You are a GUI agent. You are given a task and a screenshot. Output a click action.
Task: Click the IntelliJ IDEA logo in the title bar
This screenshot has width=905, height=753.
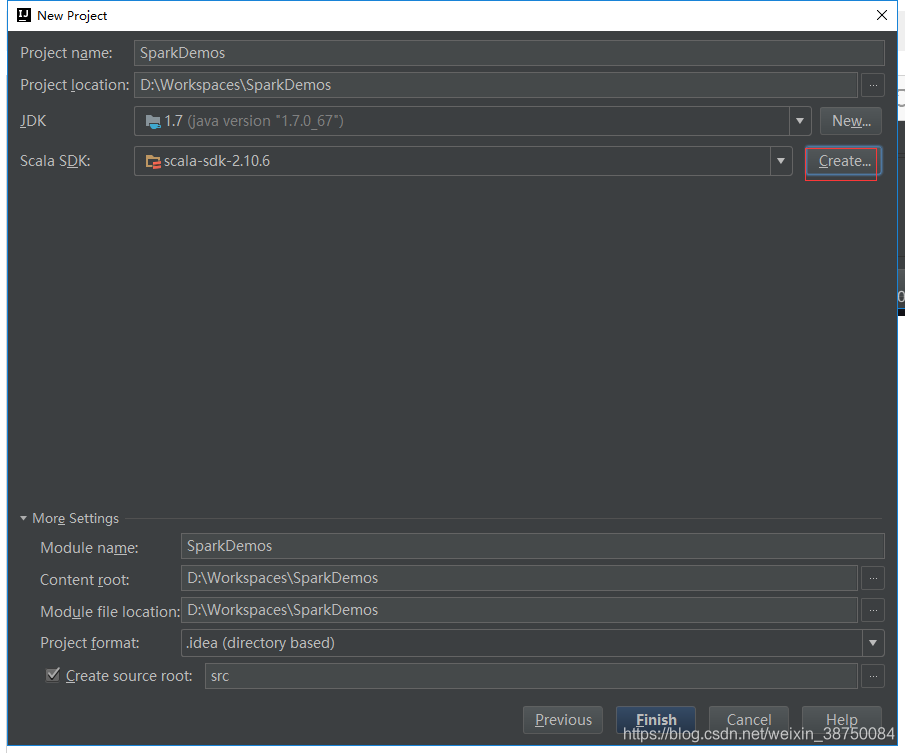[22, 15]
